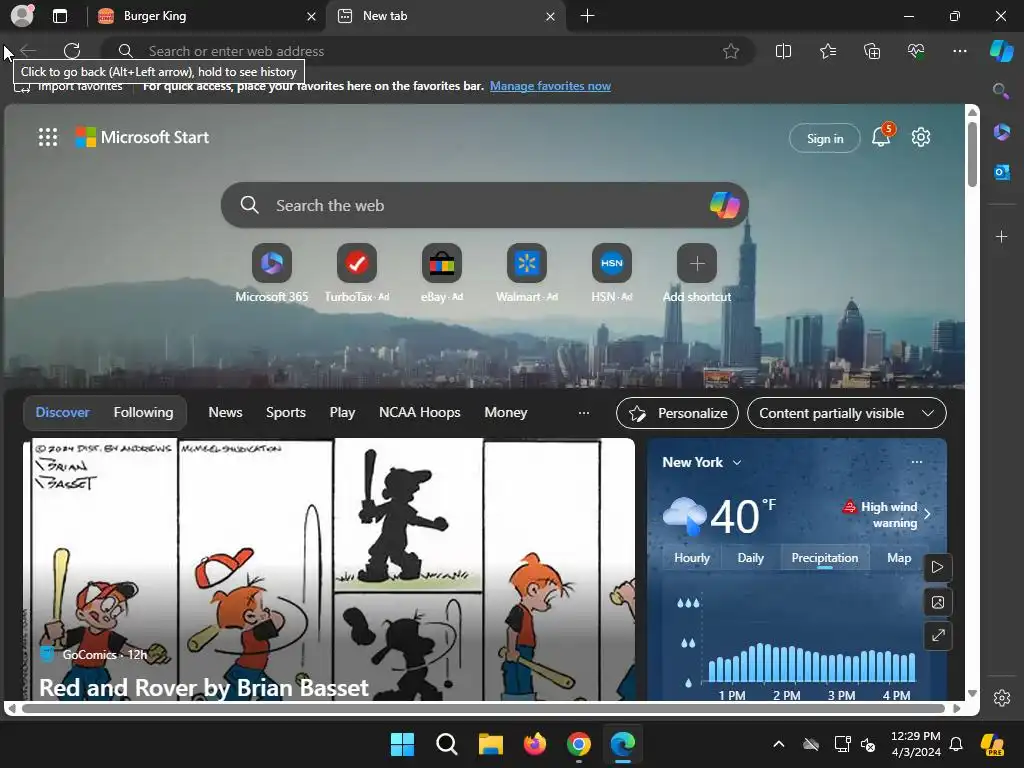
Task: Click the Personalize button
Action: tap(677, 413)
